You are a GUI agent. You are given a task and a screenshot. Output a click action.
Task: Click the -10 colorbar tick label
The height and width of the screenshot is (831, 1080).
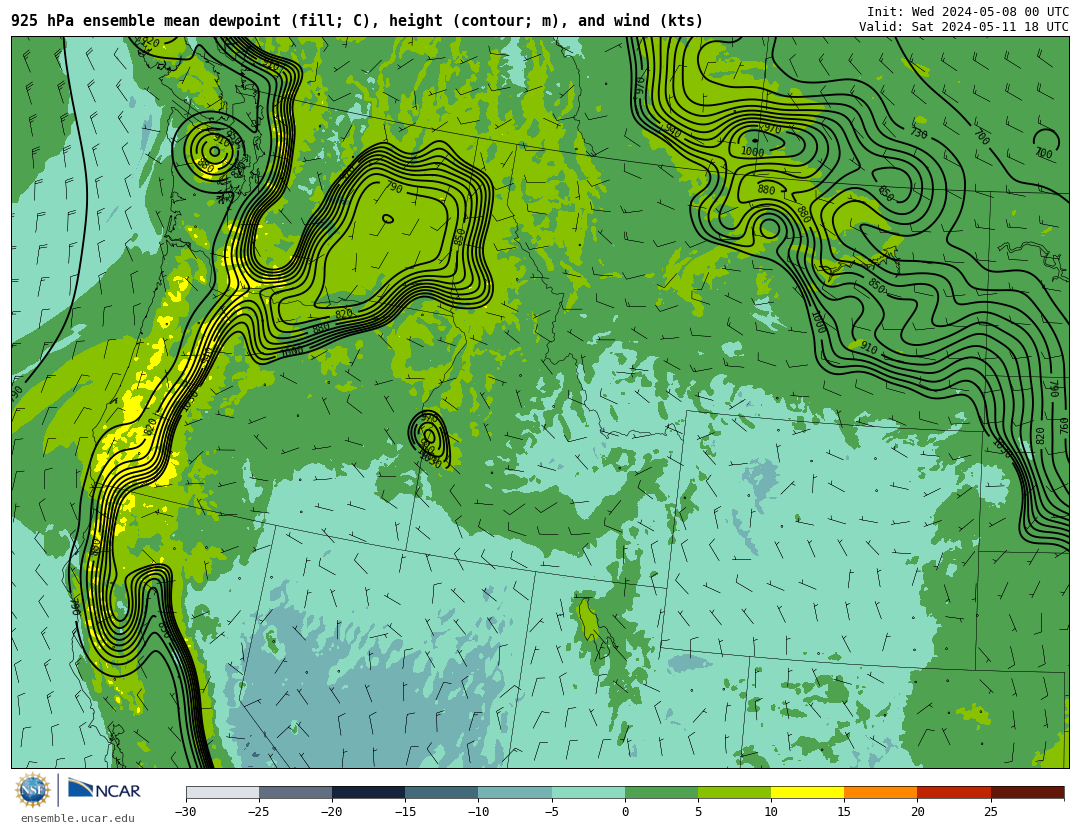point(477,812)
